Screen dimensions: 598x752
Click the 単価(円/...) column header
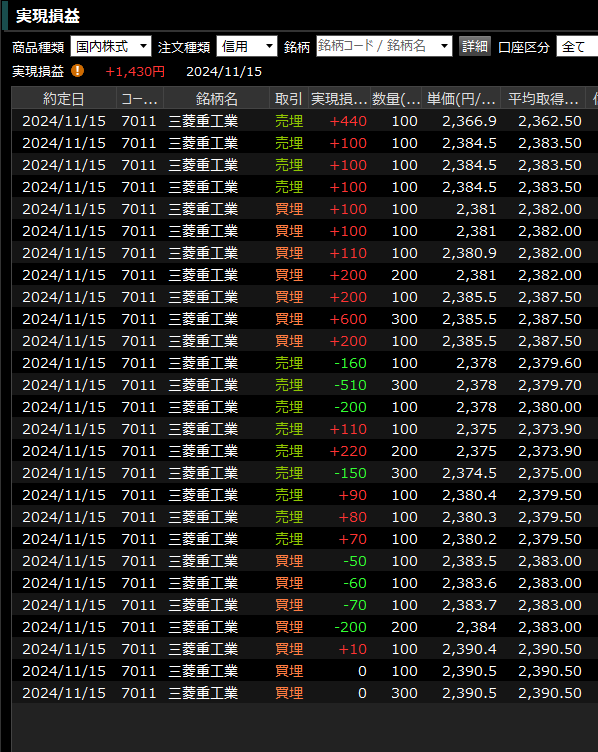click(x=461, y=99)
